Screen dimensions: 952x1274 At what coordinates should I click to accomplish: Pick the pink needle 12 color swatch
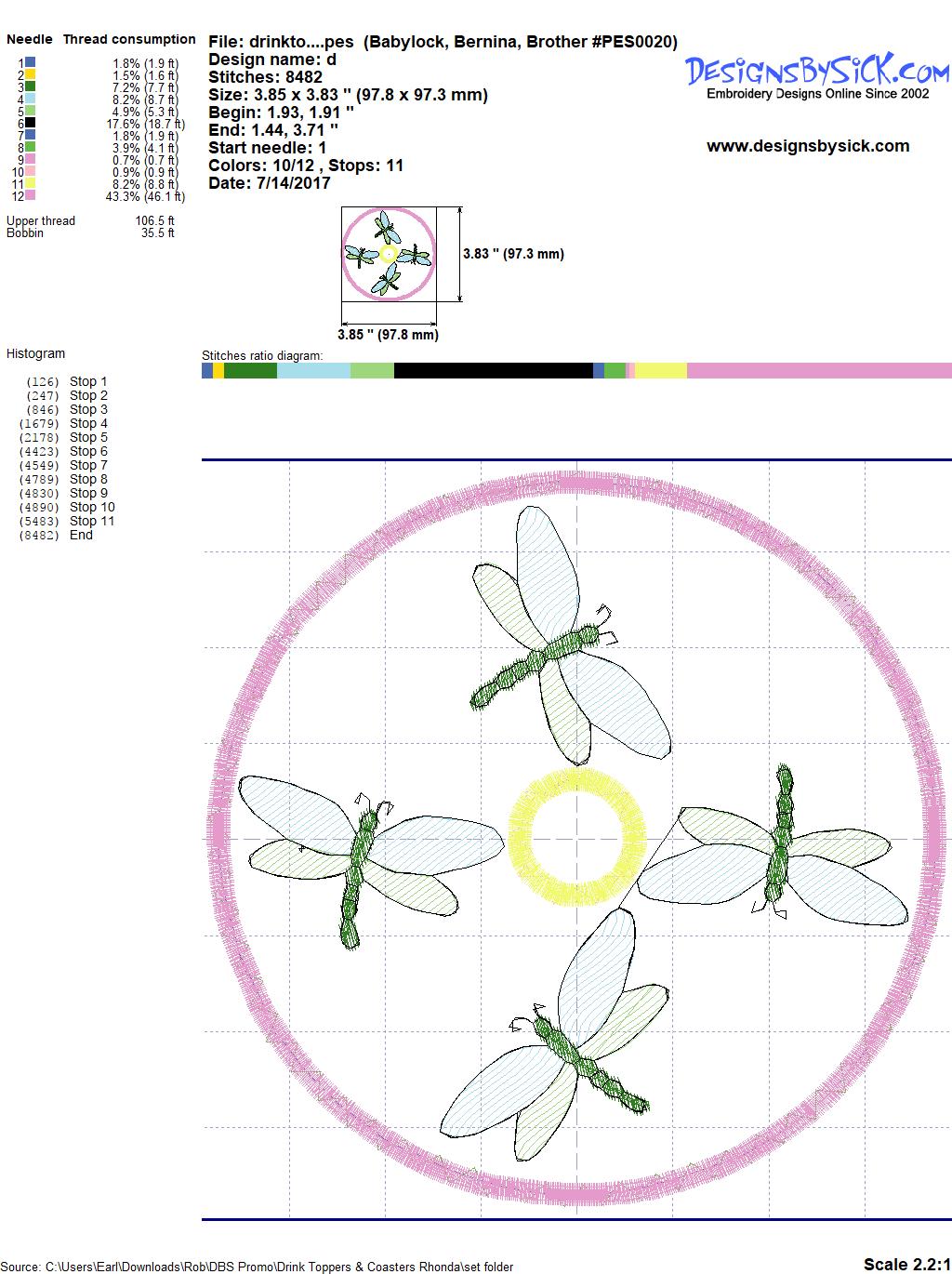(31, 196)
